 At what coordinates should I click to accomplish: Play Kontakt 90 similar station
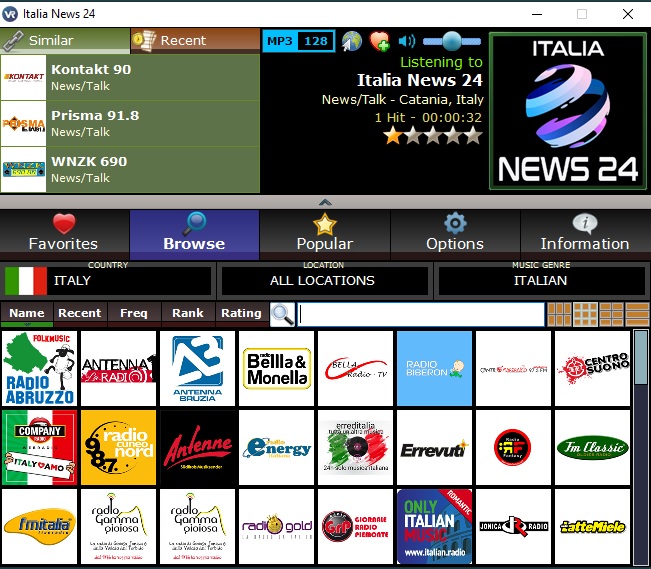tap(130, 78)
